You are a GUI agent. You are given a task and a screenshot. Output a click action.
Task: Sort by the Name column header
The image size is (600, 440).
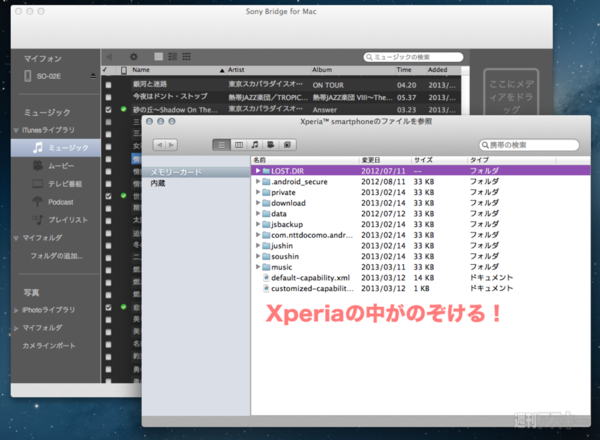coord(176,70)
